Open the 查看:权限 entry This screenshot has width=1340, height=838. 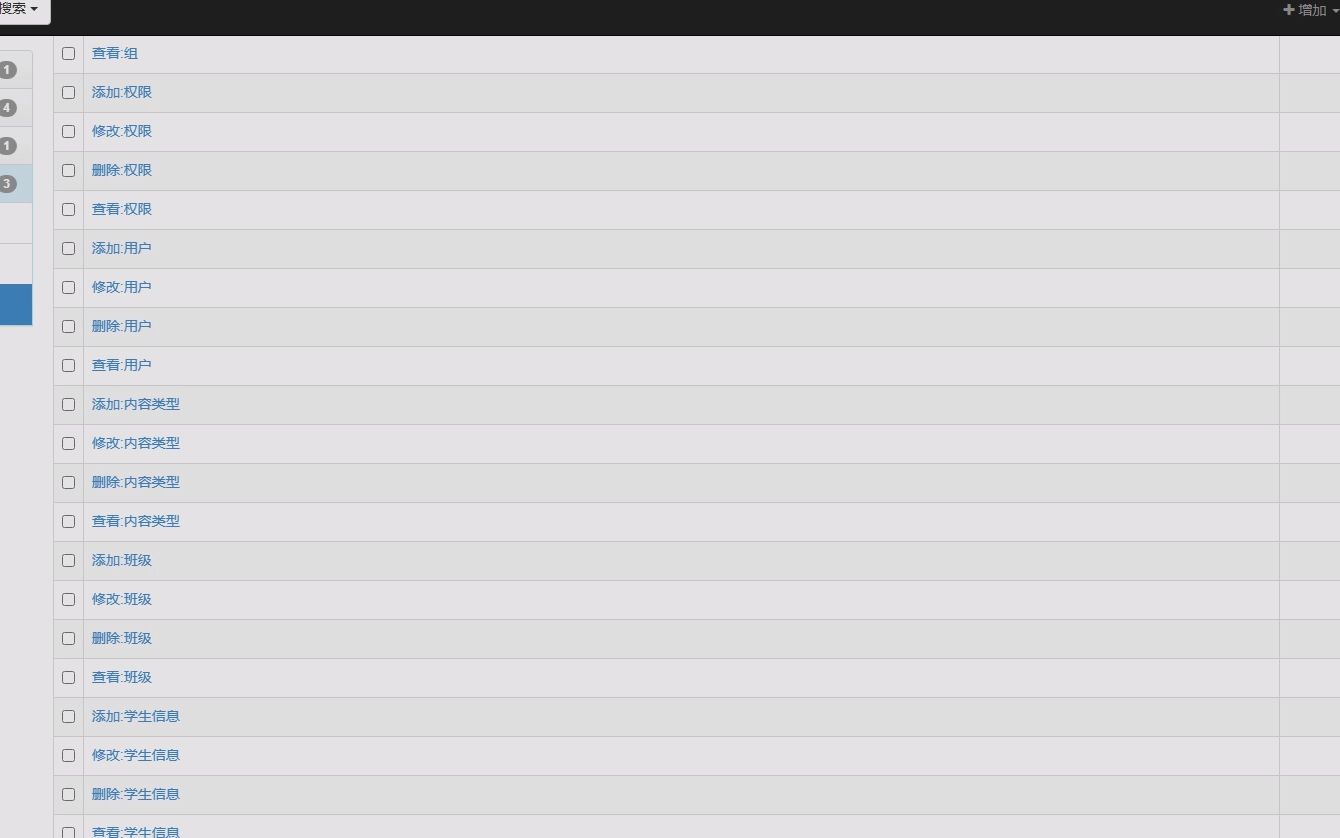click(x=122, y=209)
